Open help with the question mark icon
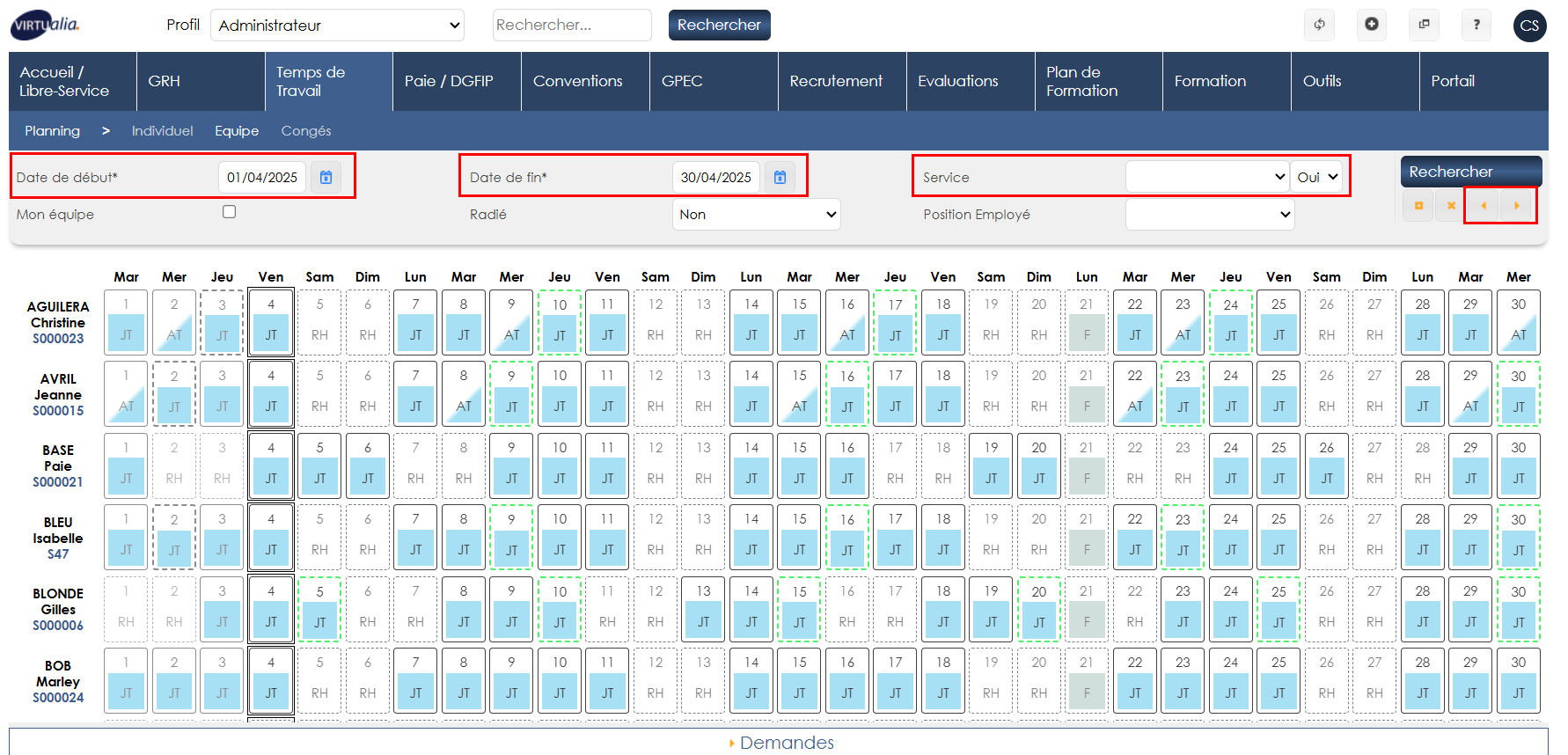This screenshot has height=755, width=1568. point(1476,25)
